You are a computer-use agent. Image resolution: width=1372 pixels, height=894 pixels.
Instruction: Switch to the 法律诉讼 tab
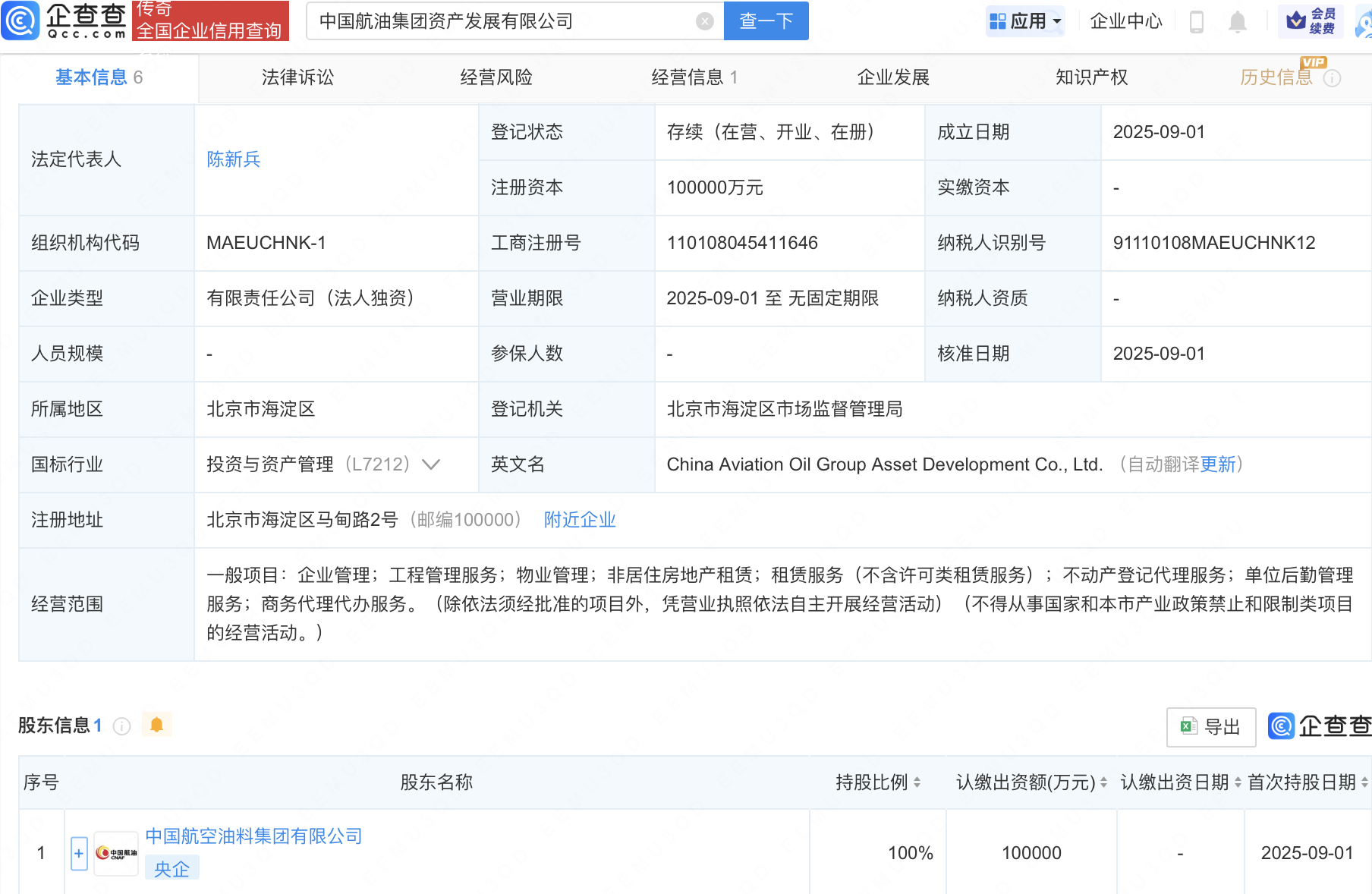(x=297, y=77)
